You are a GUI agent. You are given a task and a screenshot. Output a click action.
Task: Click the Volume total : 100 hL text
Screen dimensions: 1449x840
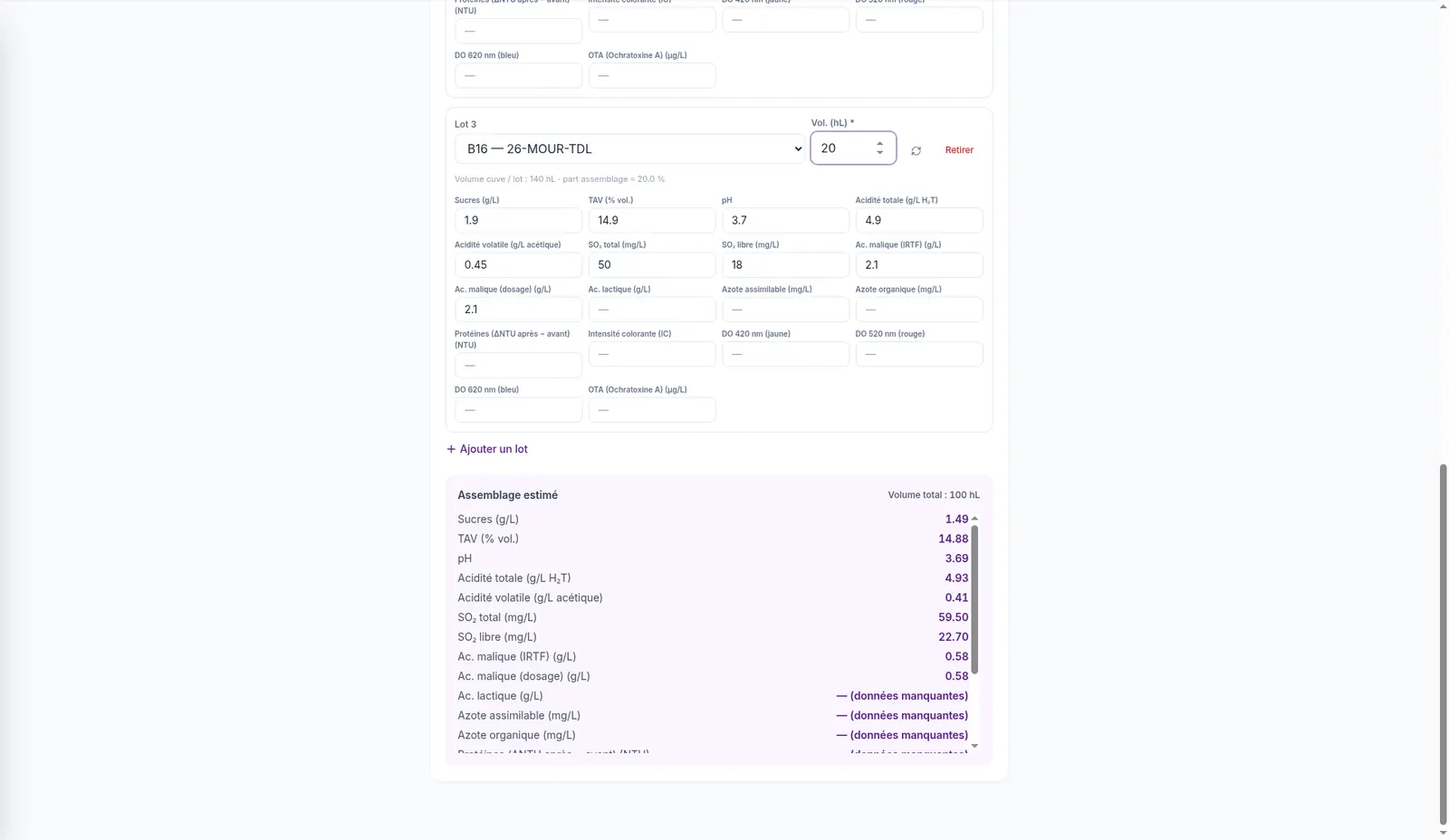coord(934,495)
